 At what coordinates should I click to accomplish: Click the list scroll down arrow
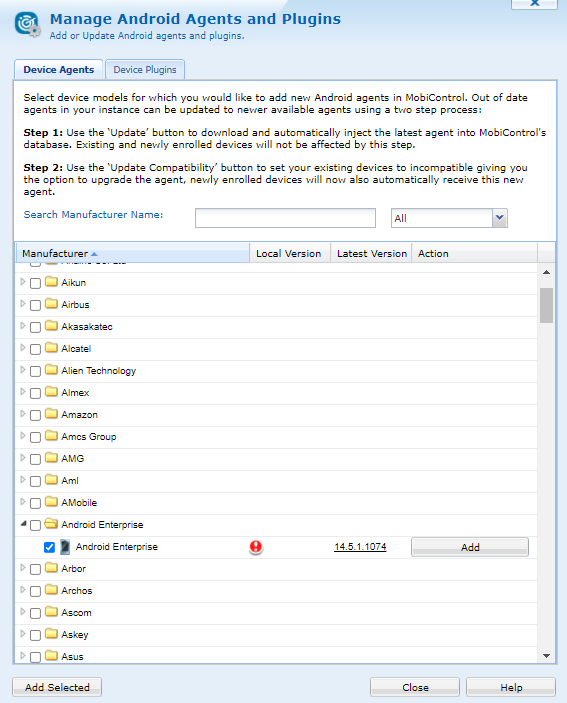pos(546,655)
